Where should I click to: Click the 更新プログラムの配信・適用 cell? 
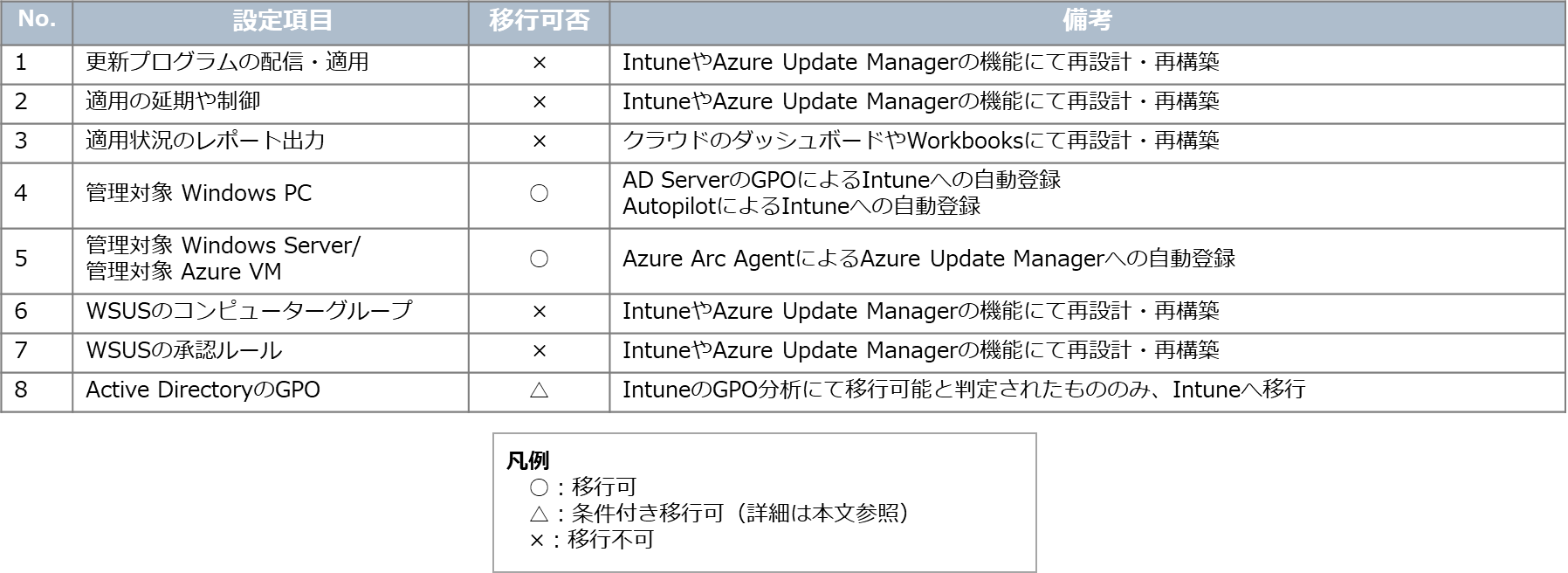click(x=227, y=63)
